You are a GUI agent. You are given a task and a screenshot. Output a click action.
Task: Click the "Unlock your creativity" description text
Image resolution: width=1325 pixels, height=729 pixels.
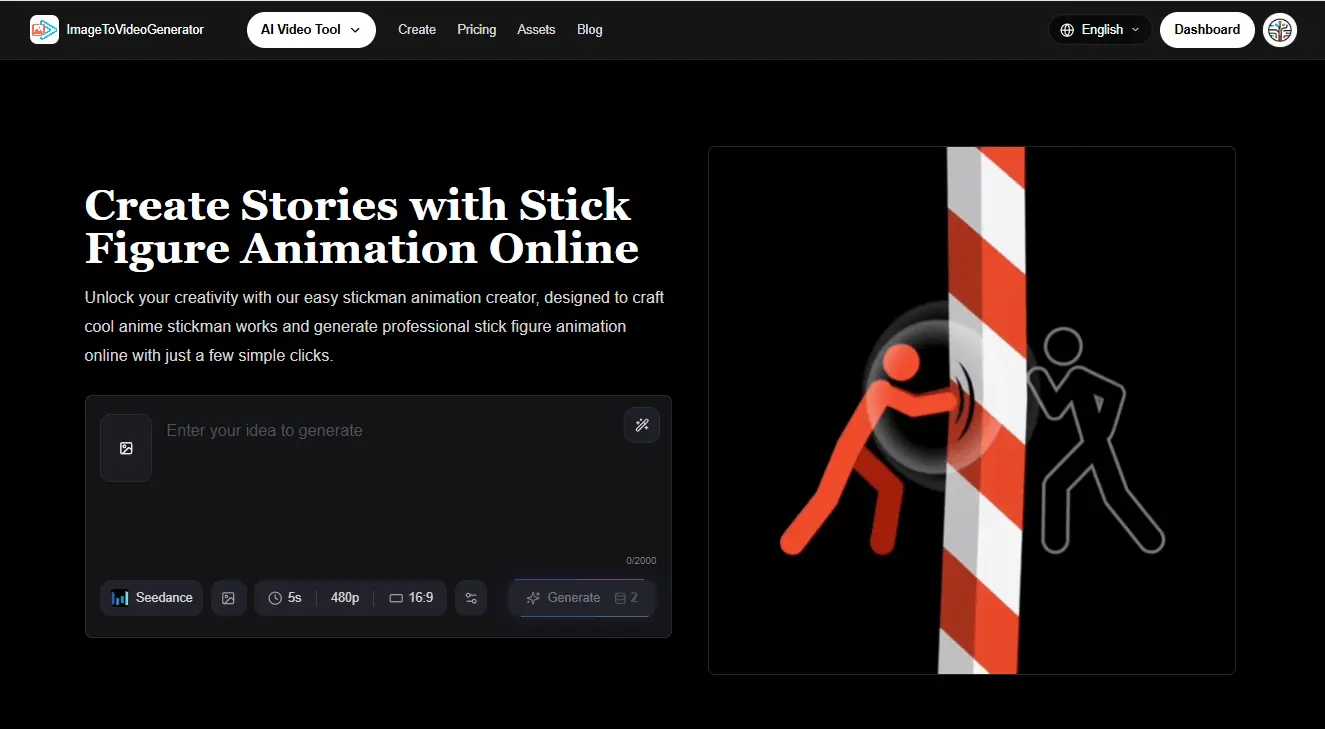coord(374,326)
